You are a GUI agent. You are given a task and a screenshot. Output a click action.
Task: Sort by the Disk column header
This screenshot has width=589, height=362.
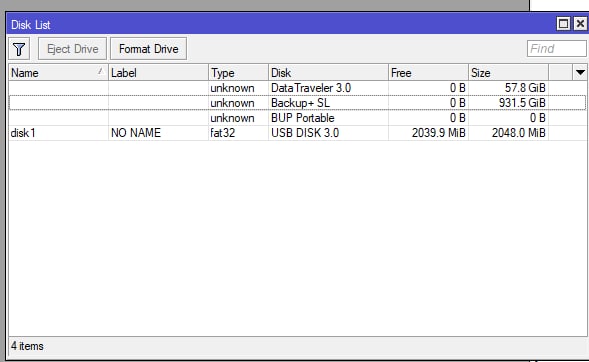(328, 73)
